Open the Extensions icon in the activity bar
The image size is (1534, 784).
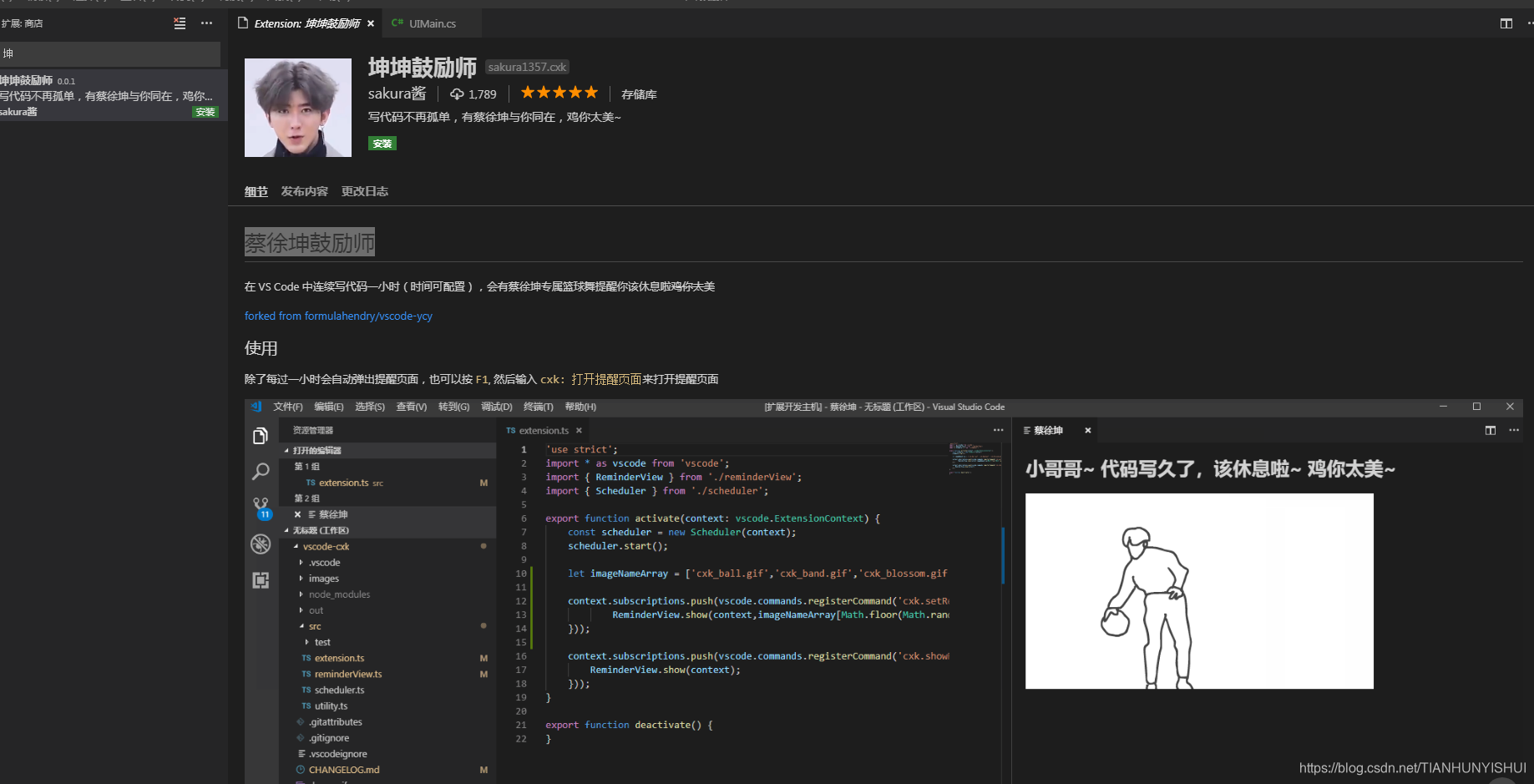(261, 580)
